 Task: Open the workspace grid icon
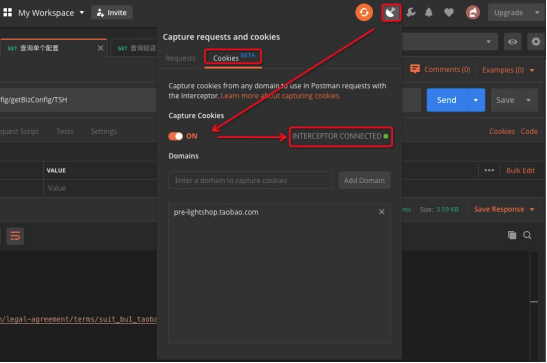[7, 13]
